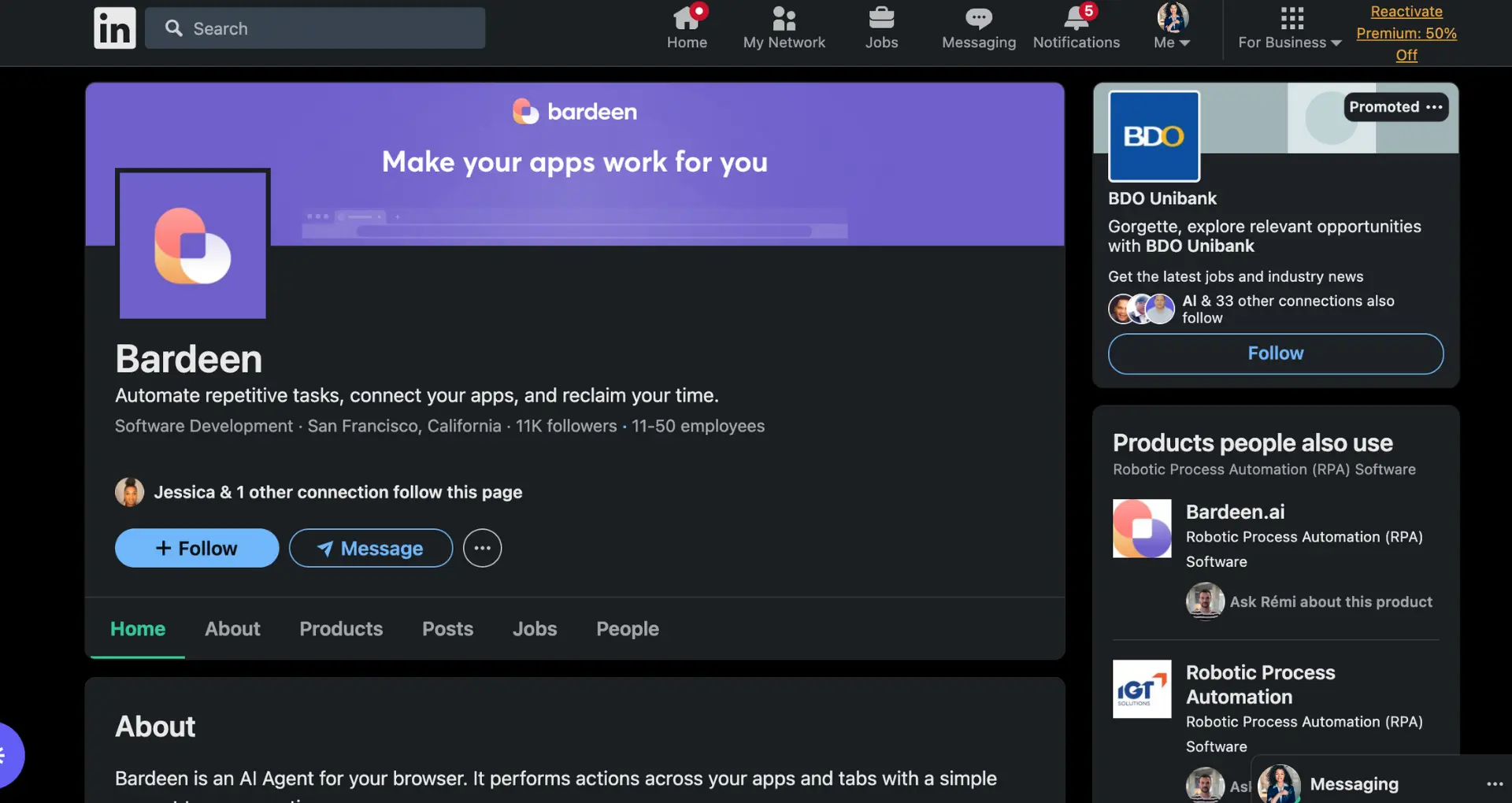
Task: Open the Promoted ad options ellipsis
Action: (x=1434, y=107)
